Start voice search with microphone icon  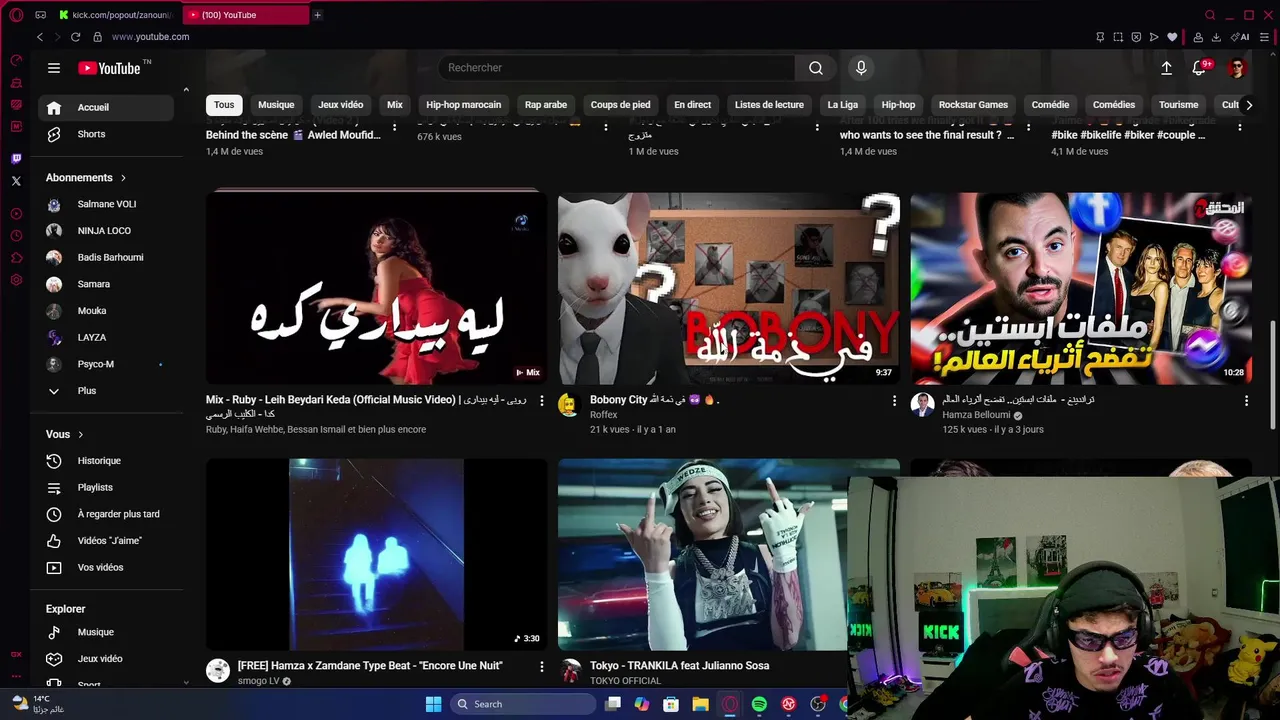861,68
